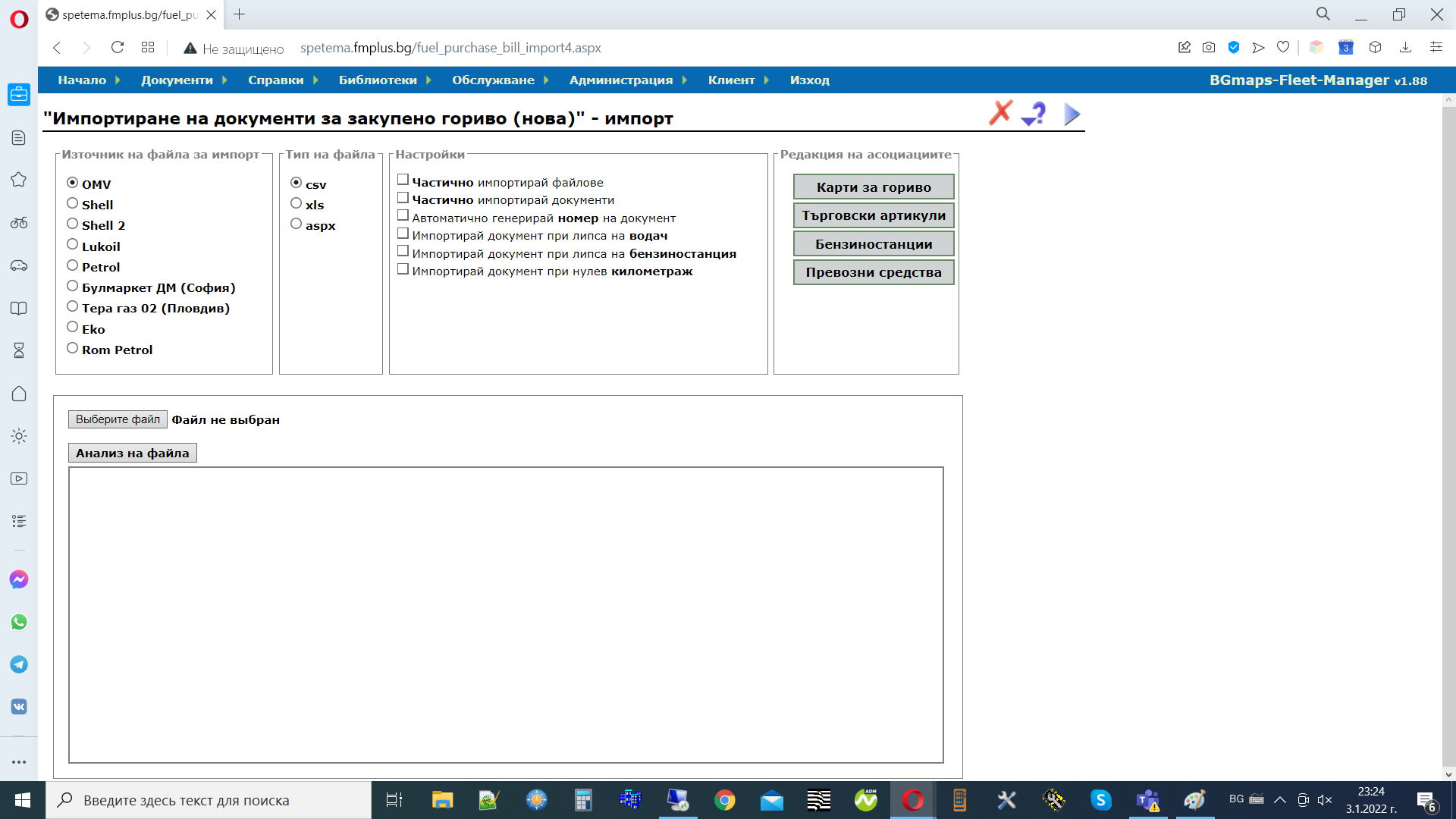This screenshot has width=1456, height=819.
Task: Enable import when driver is missing
Action: pyautogui.click(x=403, y=234)
